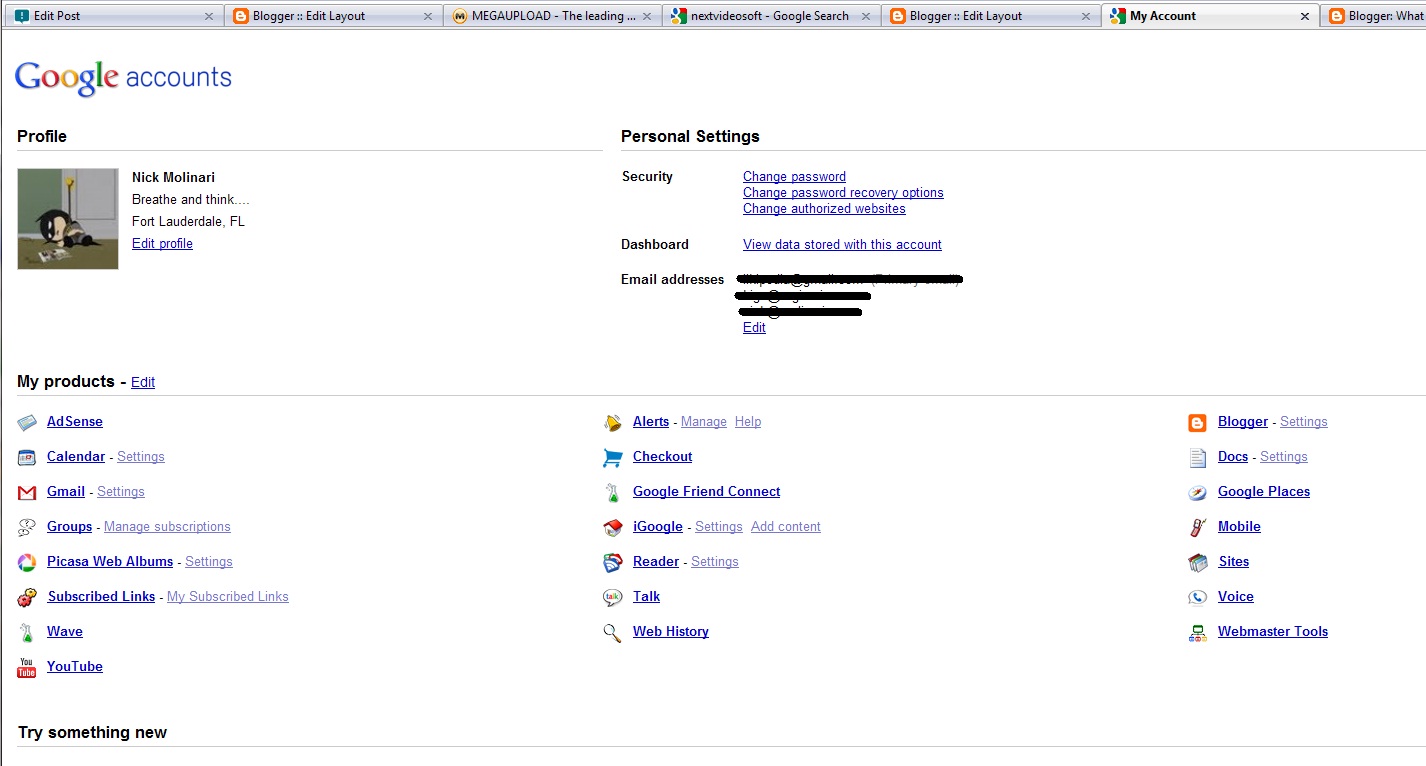Open iGoogle Add content link

(x=786, y=527)
